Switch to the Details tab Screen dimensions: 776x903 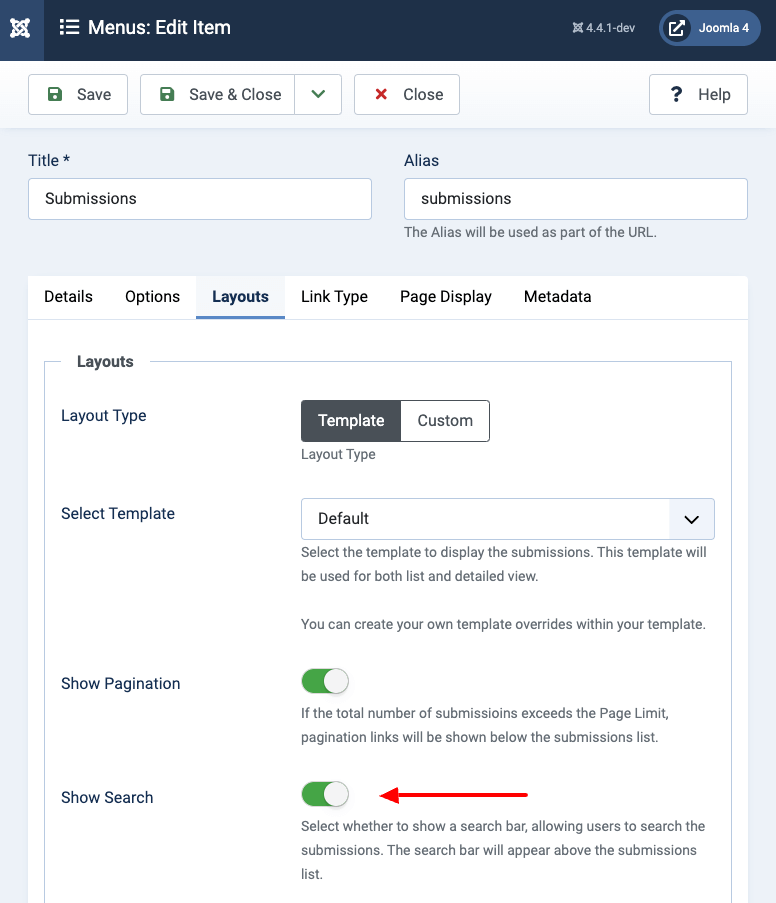click(69, 297)
